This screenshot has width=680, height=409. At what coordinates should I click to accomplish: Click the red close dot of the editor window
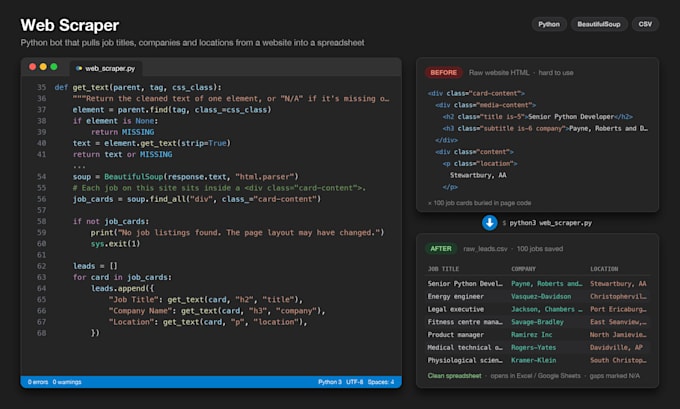[33, 67]
